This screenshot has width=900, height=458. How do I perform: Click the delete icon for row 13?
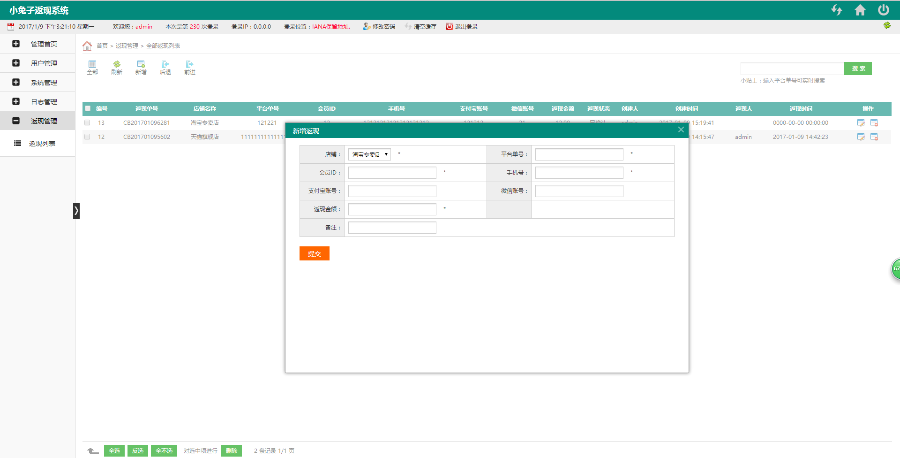coord(874,123)
